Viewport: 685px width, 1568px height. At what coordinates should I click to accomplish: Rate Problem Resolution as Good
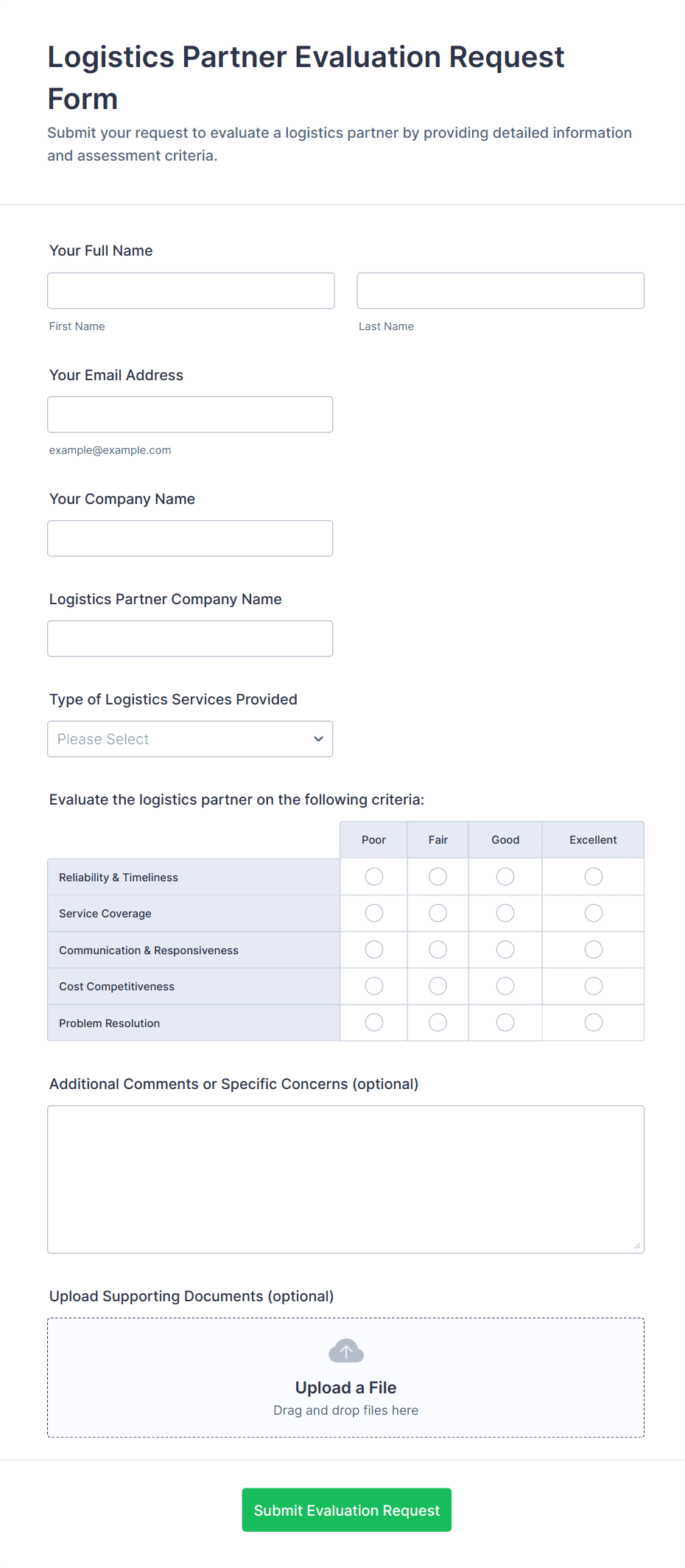pos(505,1023)
